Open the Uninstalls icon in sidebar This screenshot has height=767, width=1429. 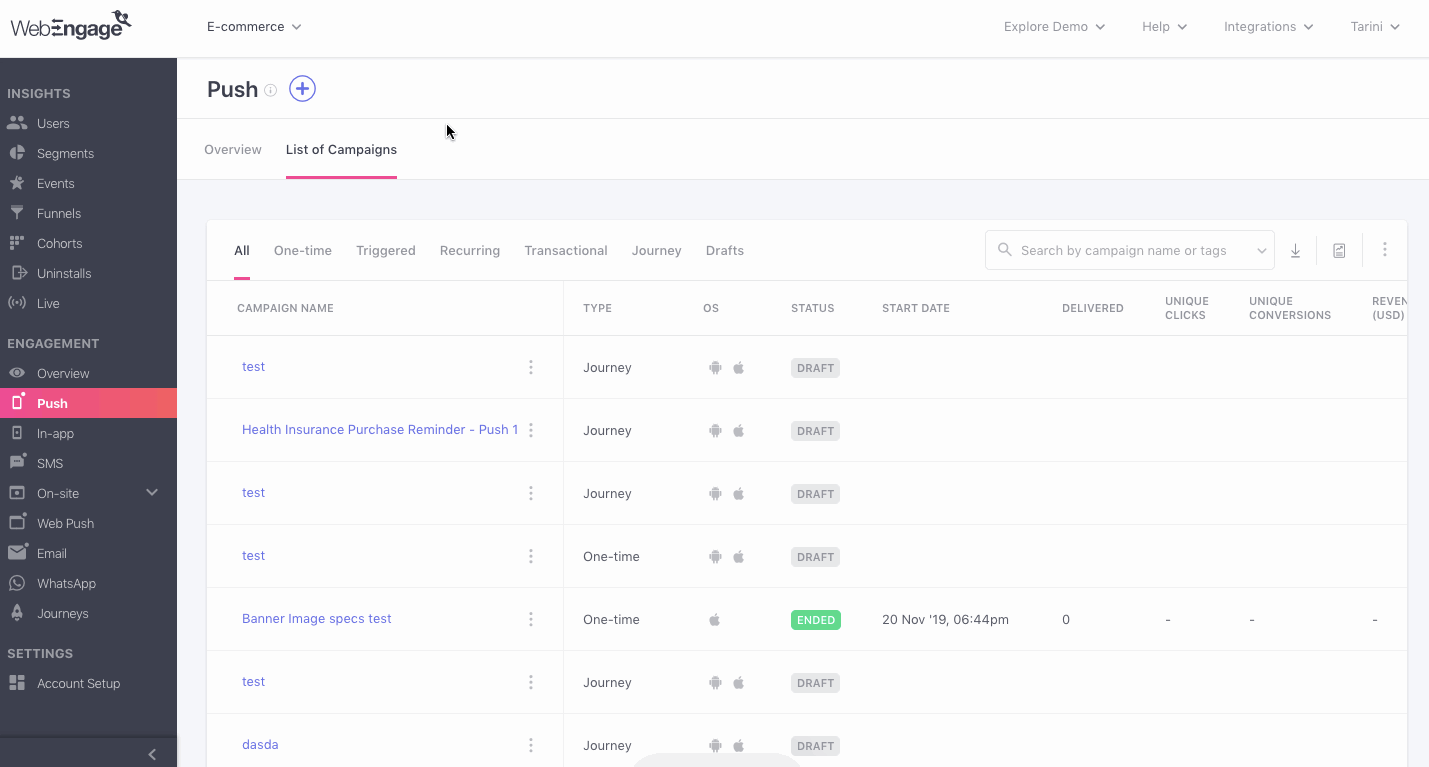point(17,273)
